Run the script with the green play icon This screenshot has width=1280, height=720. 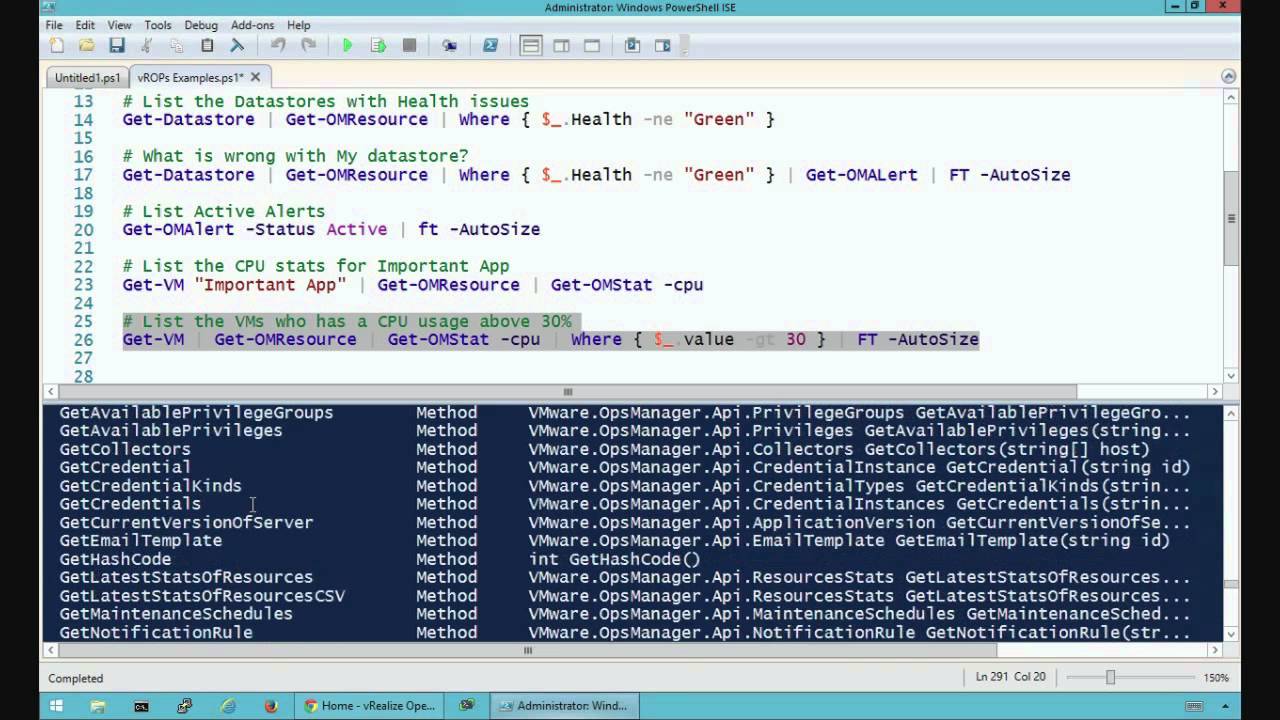347,45
